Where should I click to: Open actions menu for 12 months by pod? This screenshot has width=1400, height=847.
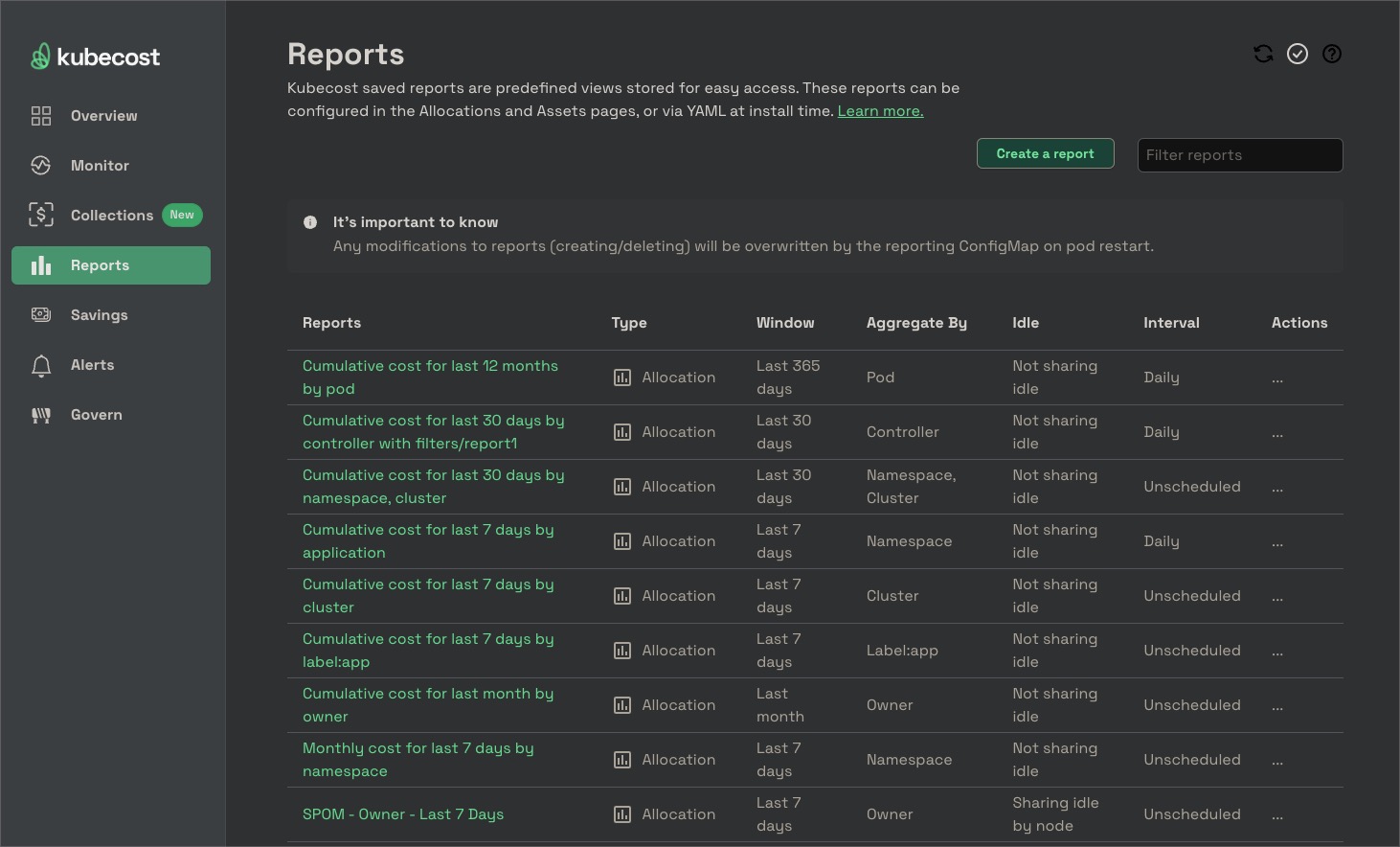coord(1277,380)
